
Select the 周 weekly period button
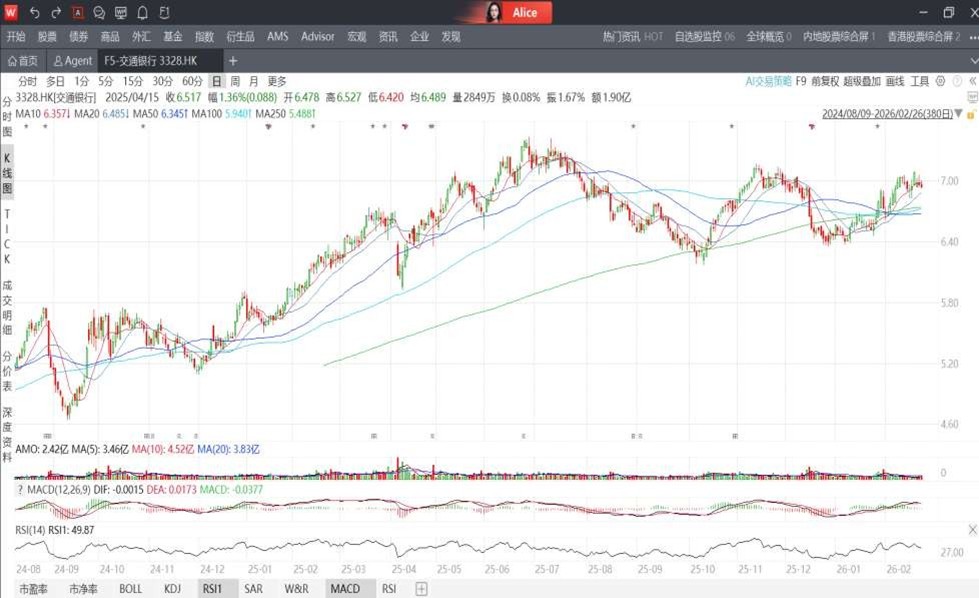coord(235,81)
